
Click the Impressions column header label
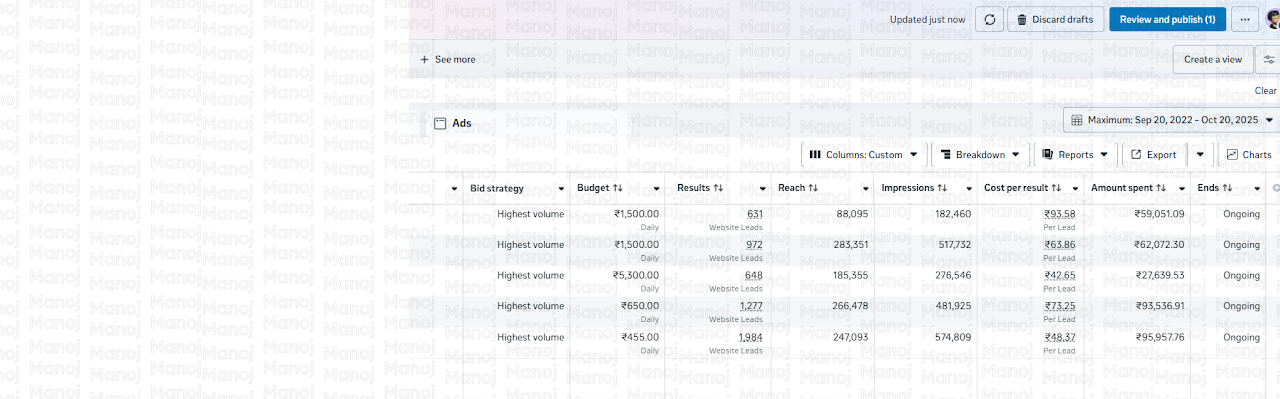click(907, 188)
